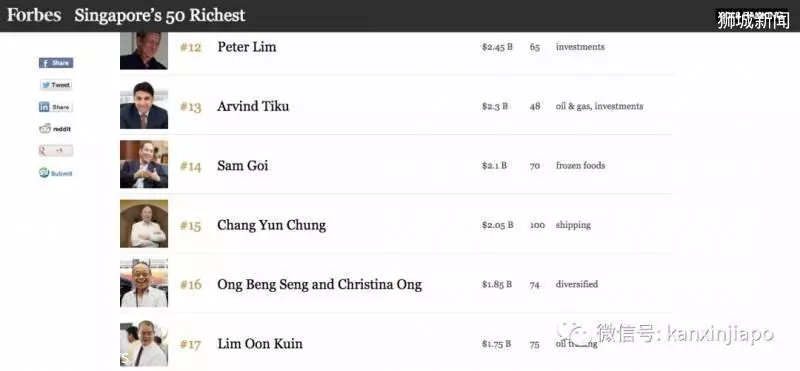Click Chang Yun Chung's portrait thumbnail
Image resolution: width=800 pixels, height=371 pixels.
(144, 224)
